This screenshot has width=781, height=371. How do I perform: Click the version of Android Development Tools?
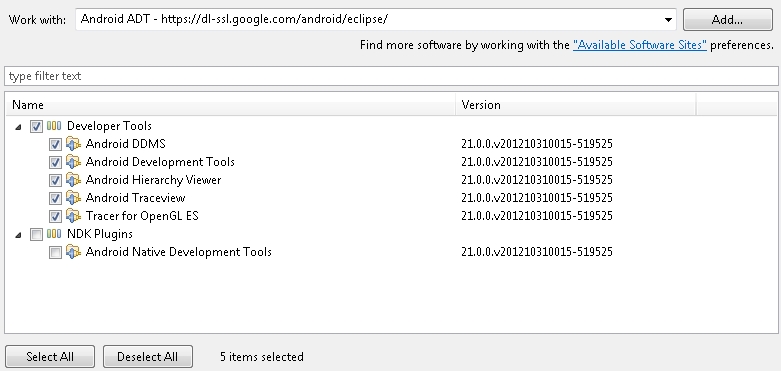[x=537, y=162]
